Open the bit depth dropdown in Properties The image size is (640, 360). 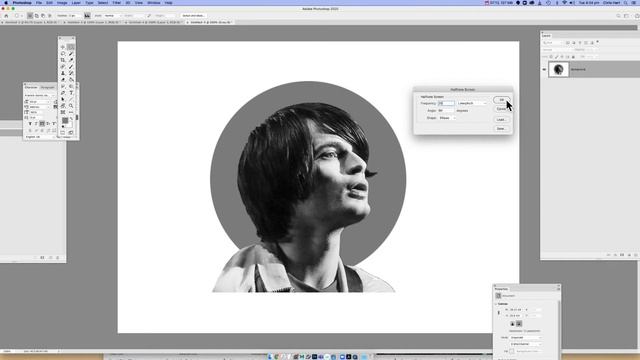[x=526, y=344]
